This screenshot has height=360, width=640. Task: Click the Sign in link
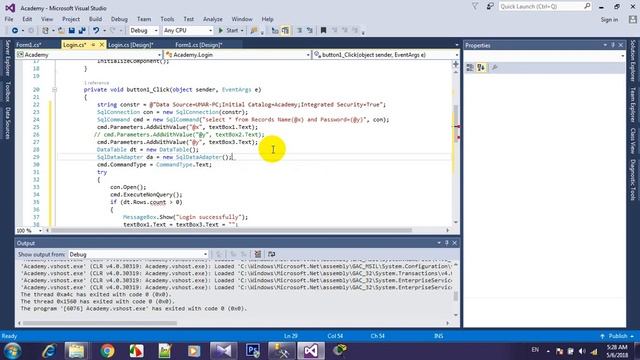tap(609, 20)
